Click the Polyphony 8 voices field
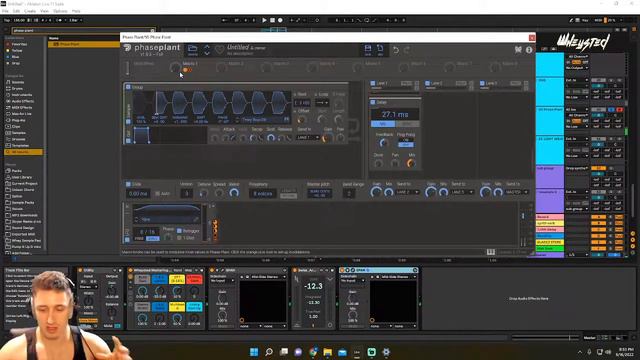The height and width of the screenshot is (360, 640). pyautogui.click(x=262, y=193)
